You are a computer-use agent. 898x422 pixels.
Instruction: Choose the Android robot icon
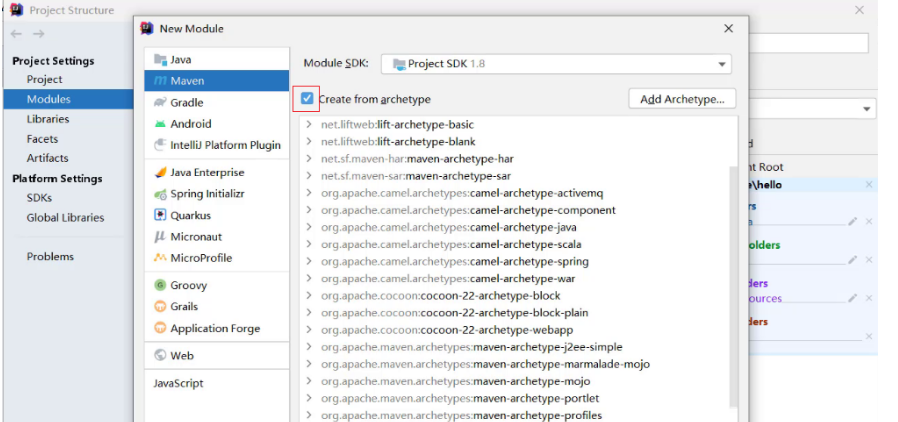tap(160, 124)
